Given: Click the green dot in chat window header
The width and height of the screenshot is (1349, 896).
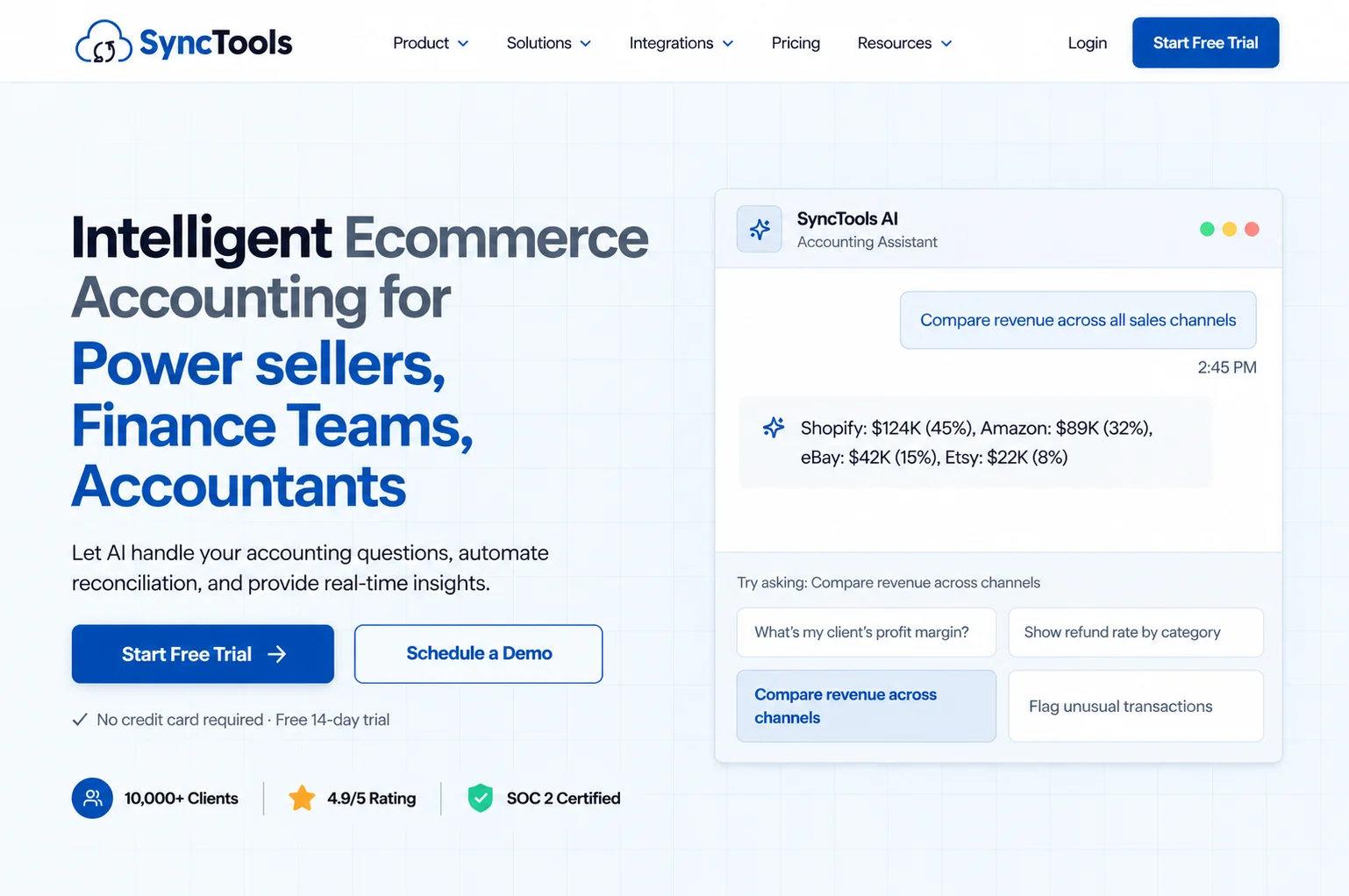Looking at the screenshot, I should pyautogui.click(x=1207, y=229).
